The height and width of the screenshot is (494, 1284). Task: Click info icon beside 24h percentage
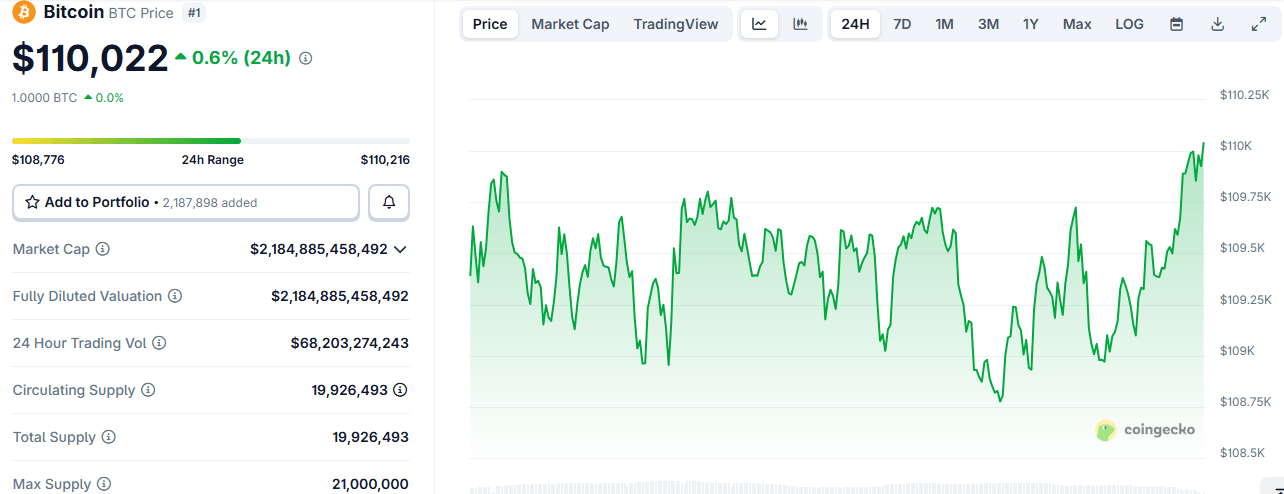tap(306, 58)
